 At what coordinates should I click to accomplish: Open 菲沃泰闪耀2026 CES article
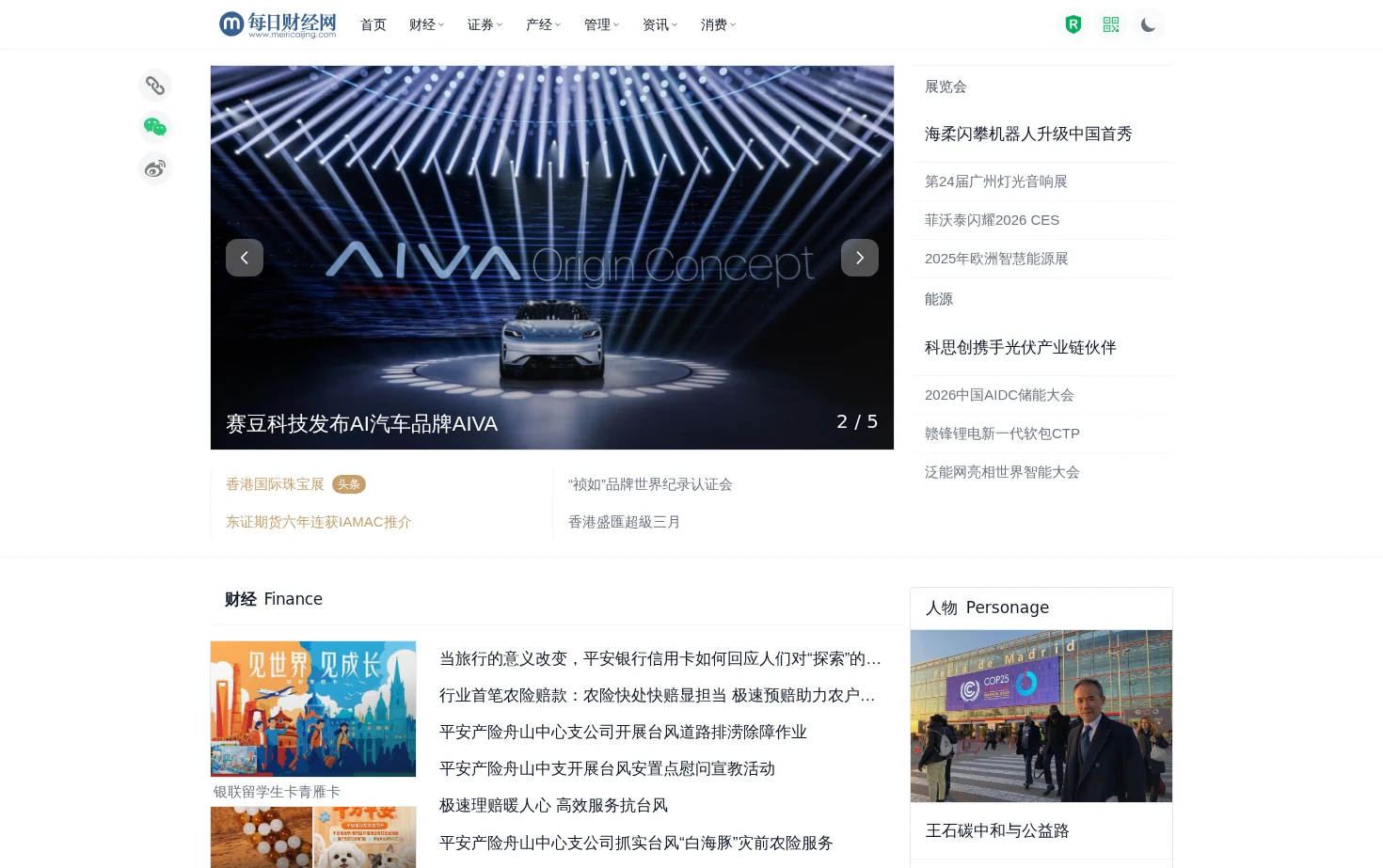pyautogui.click(x=992, y=220)
